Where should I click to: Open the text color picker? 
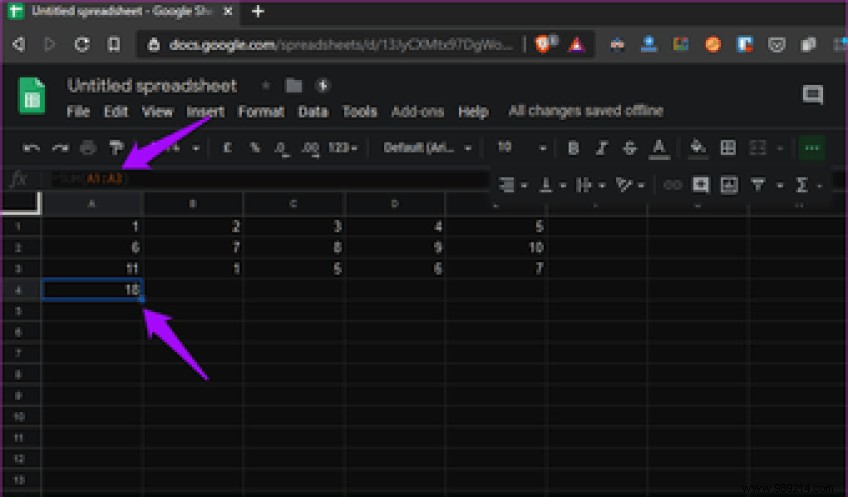pos(659,148)
